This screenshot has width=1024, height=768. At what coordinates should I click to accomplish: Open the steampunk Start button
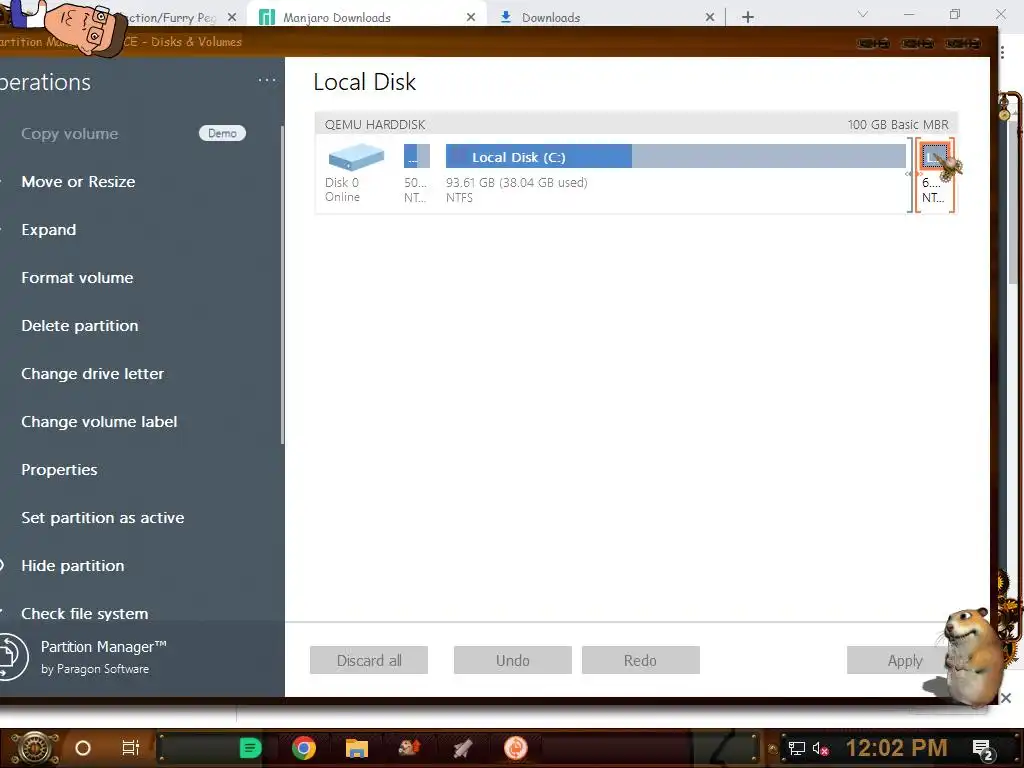[x=34, y=748]
